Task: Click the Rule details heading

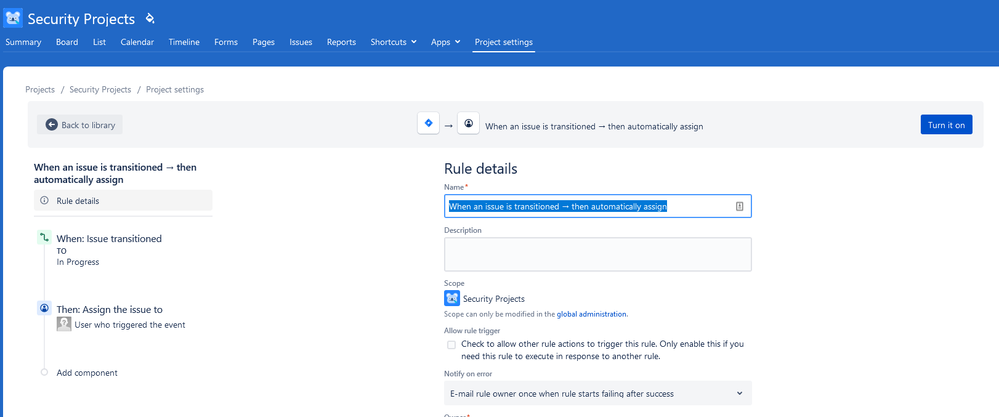Action: click(x=480, y=169)
